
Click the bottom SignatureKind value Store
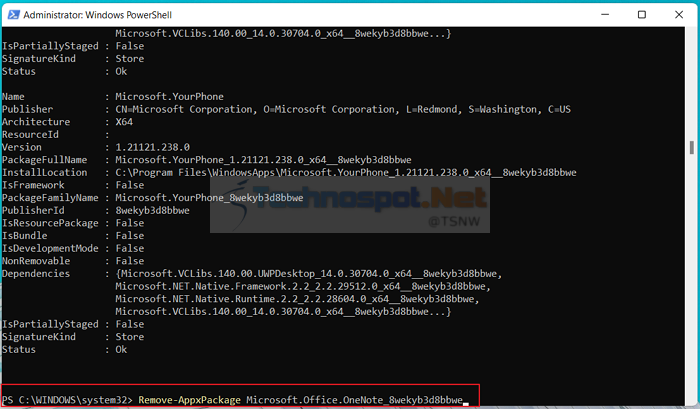click(129, 337)
